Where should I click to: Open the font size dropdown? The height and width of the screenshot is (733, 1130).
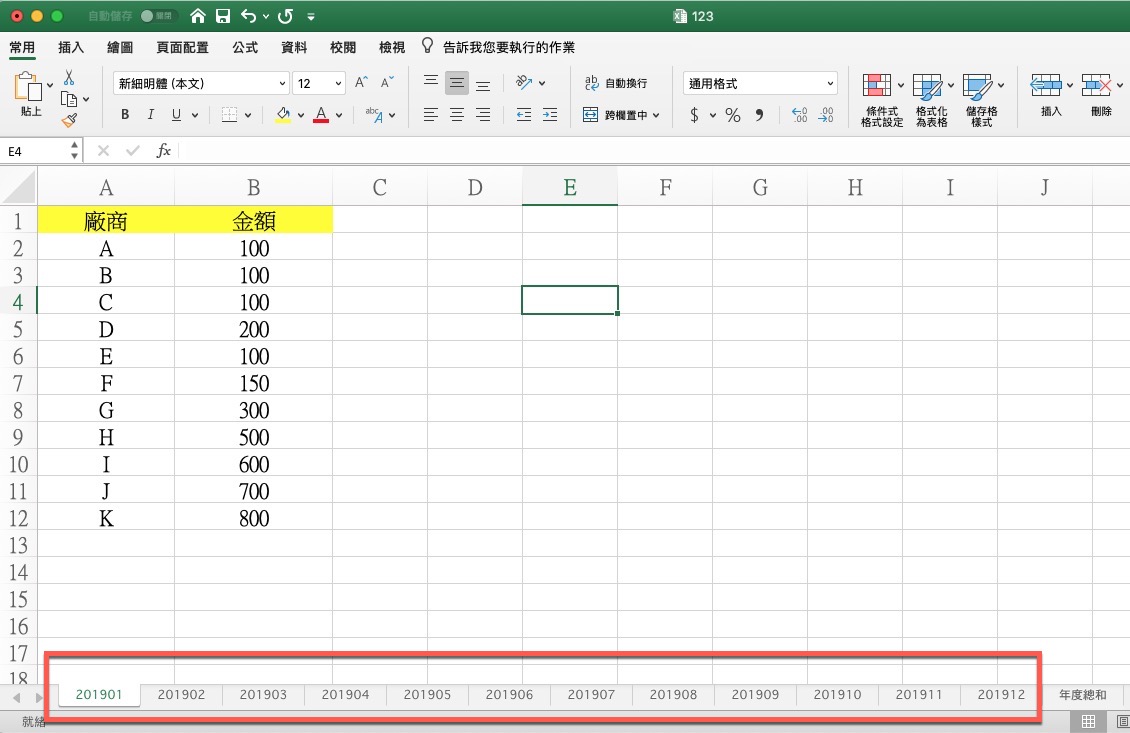338,84
